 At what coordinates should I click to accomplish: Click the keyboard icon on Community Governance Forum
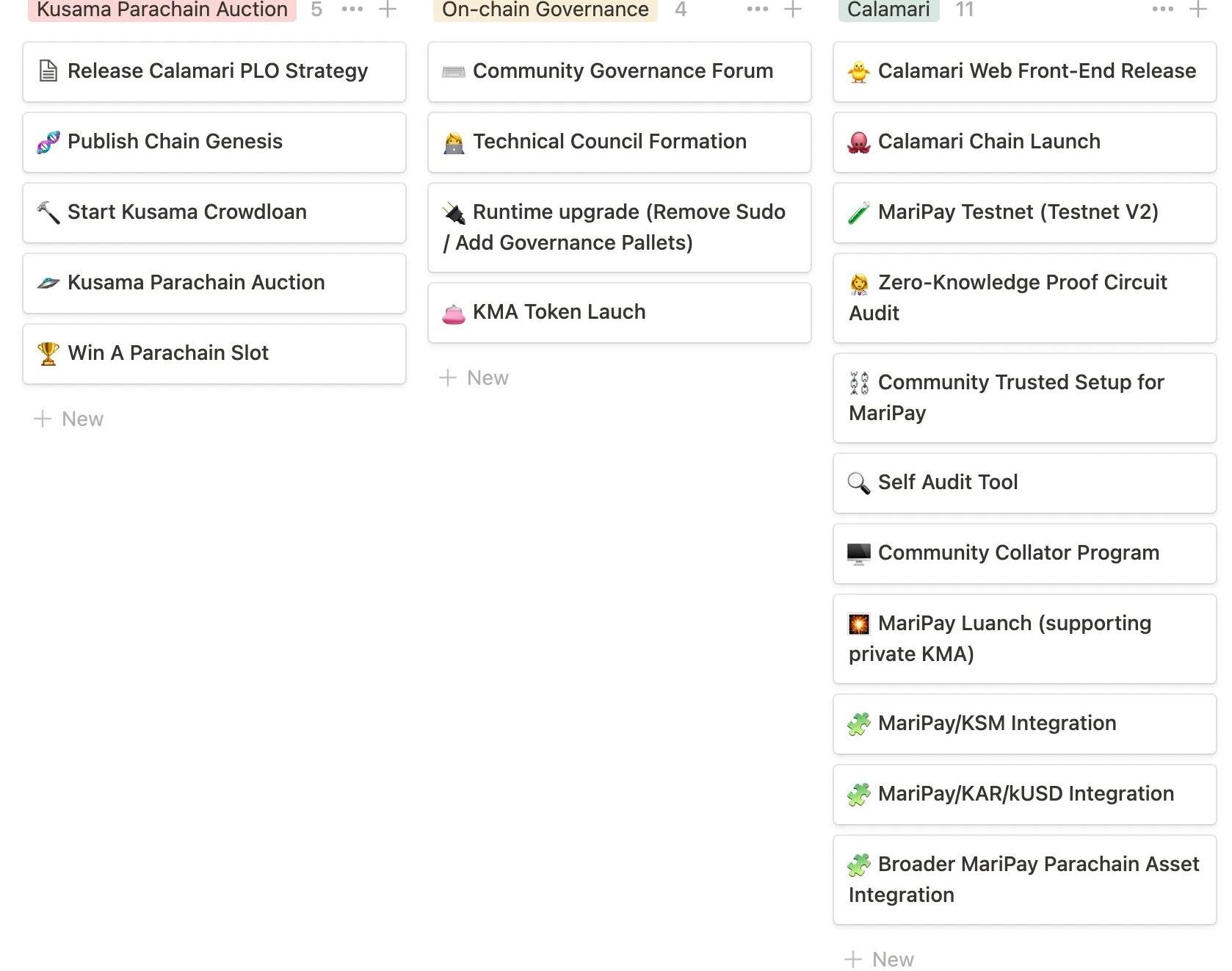[x=453, y=71]
